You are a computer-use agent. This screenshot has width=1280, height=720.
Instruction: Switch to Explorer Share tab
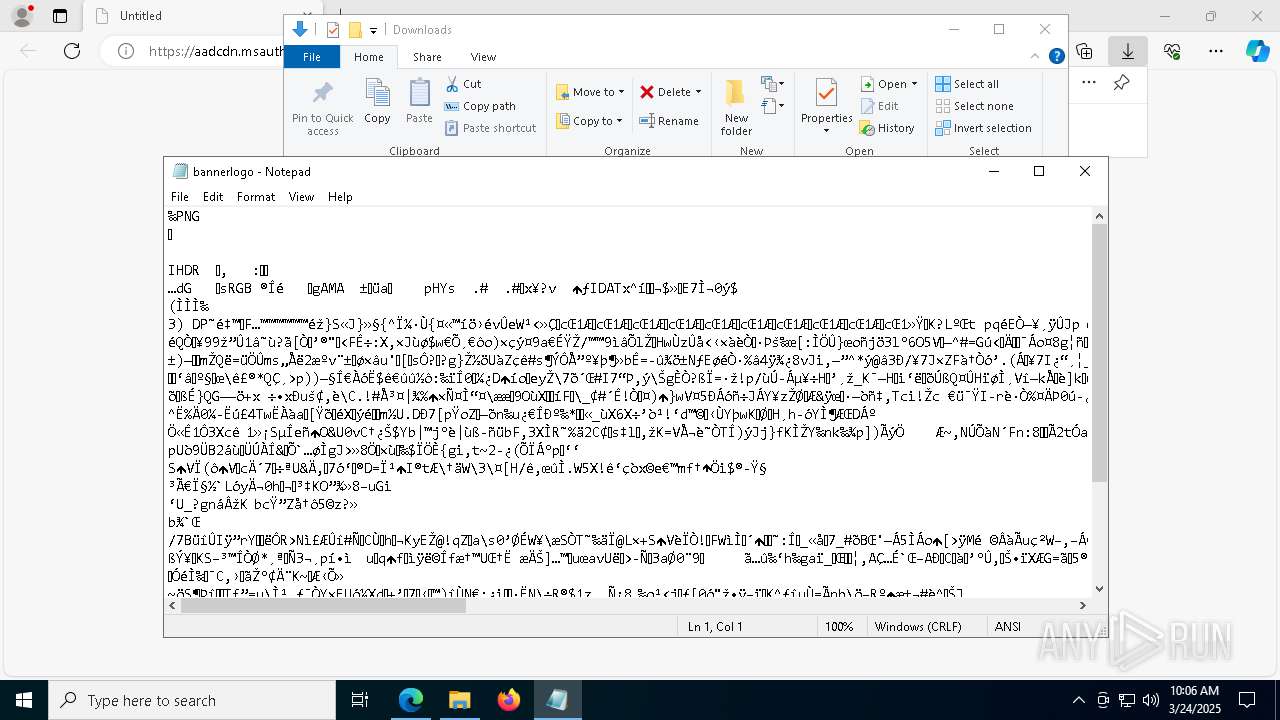pos(427,57)
